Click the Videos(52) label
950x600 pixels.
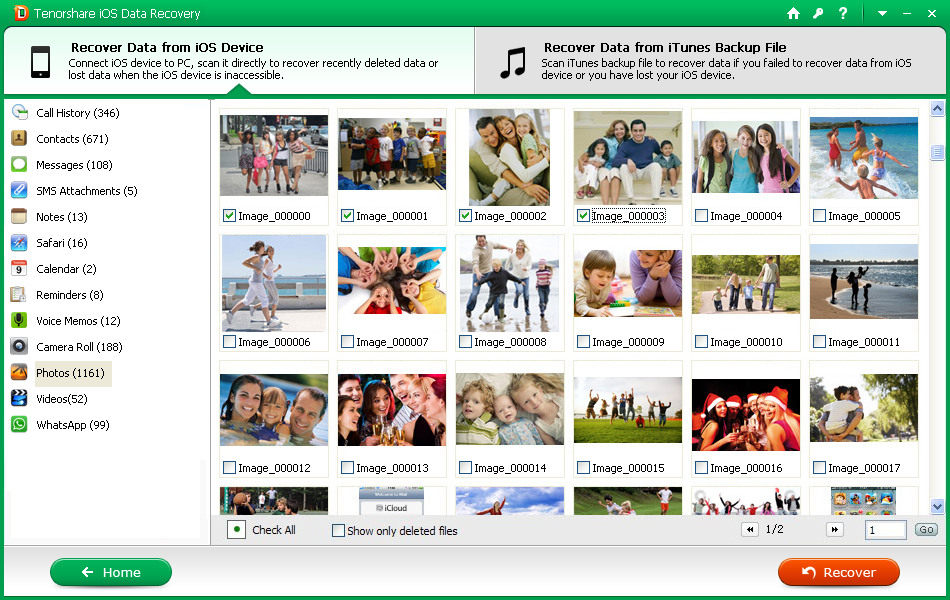click(x=62, y=399)
